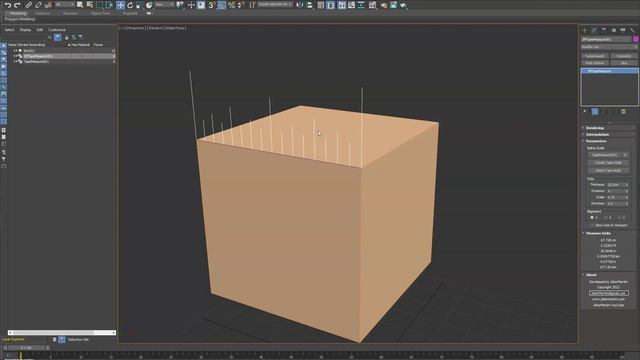Open the selection filter dropdown in toolbar
Screen dimensions: 640x360
pyautogui.click(x=64, y=5)
